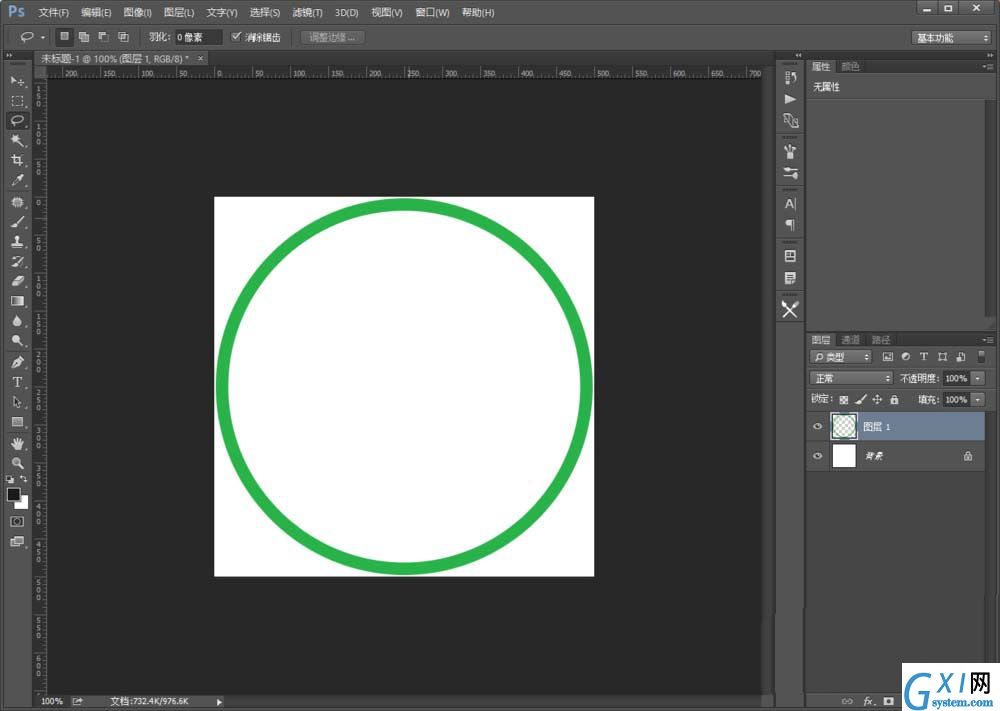
Task: Open the Character panel icon
Action: [790, 204]
